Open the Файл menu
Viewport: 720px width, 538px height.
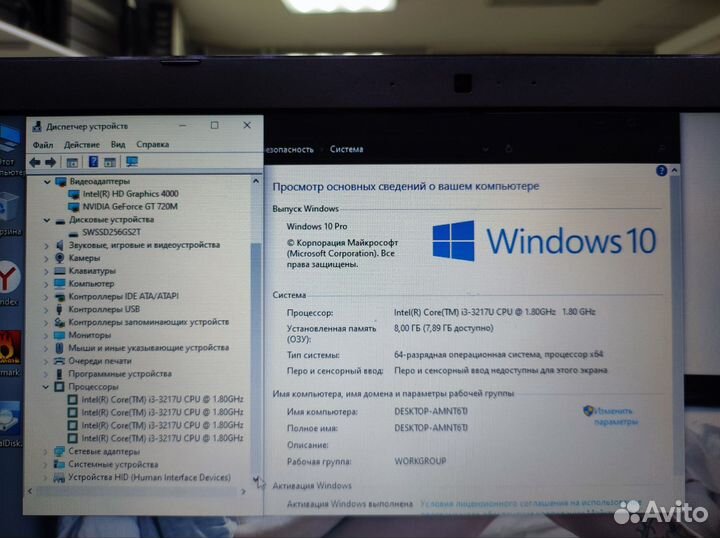point(43,145)
